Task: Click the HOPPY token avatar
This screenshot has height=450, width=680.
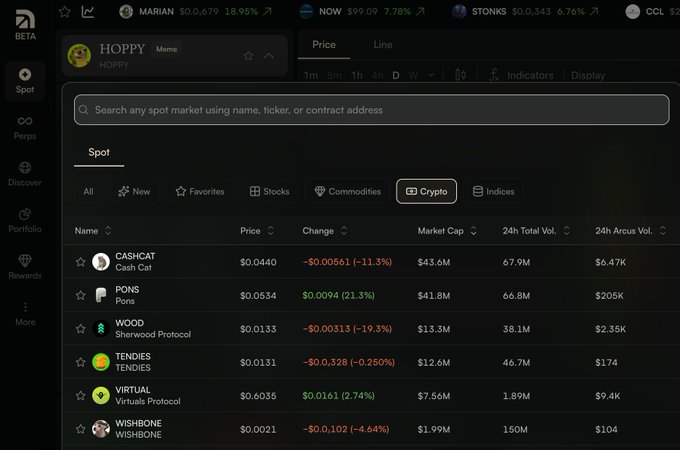Action: [79, 55]
